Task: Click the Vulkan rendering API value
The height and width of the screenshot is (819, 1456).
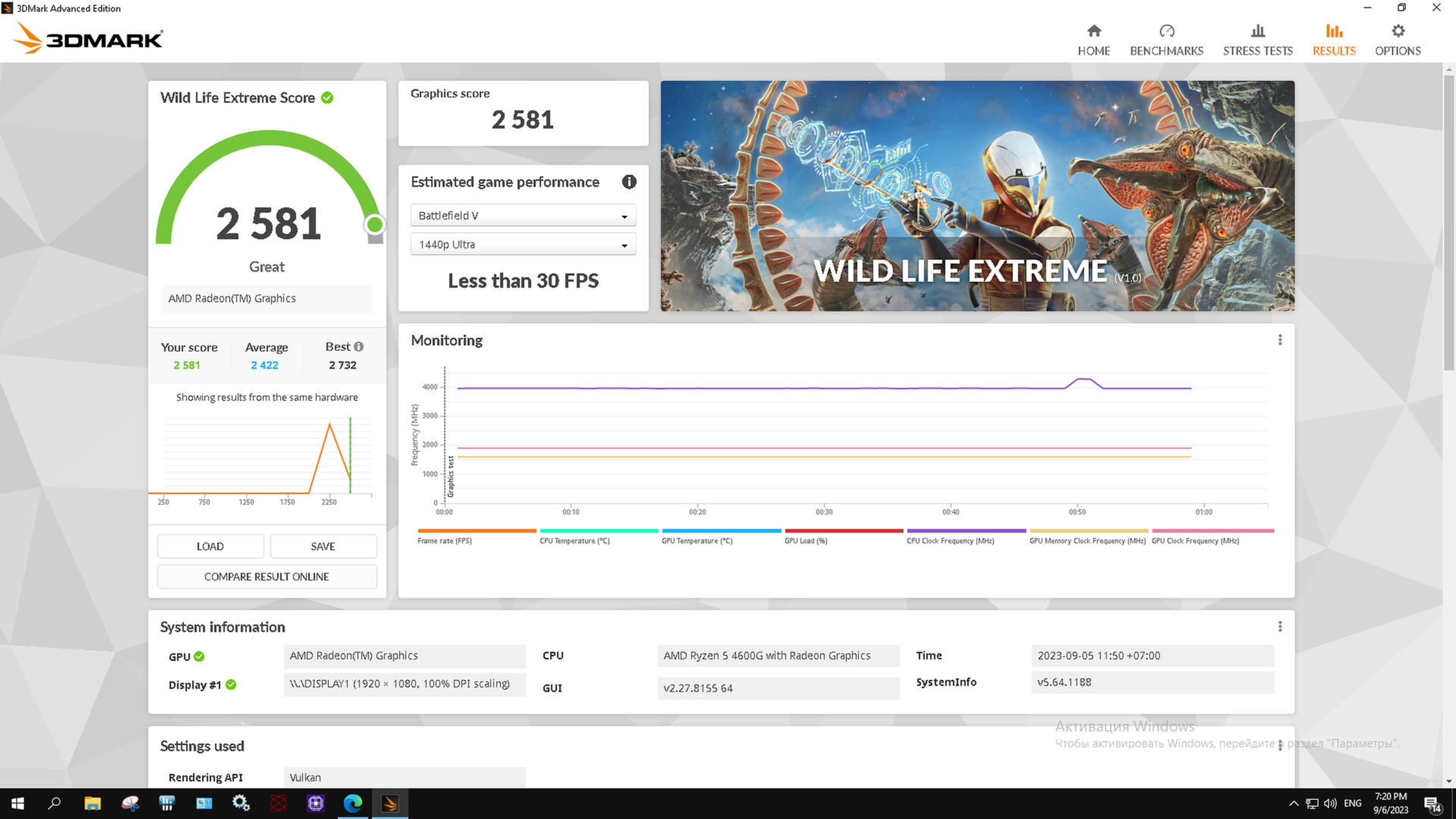Action: click(x=404, y=777)
